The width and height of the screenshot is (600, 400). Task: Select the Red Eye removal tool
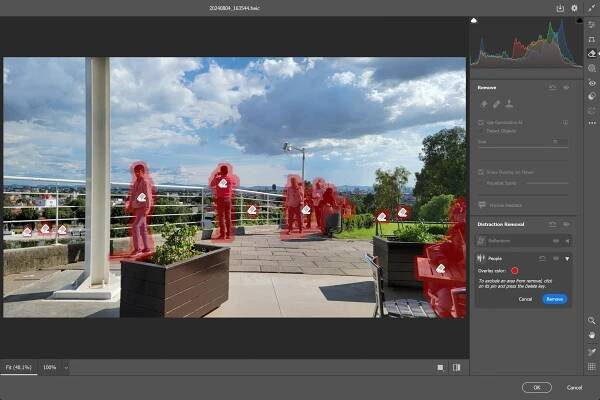pos(592,83)
